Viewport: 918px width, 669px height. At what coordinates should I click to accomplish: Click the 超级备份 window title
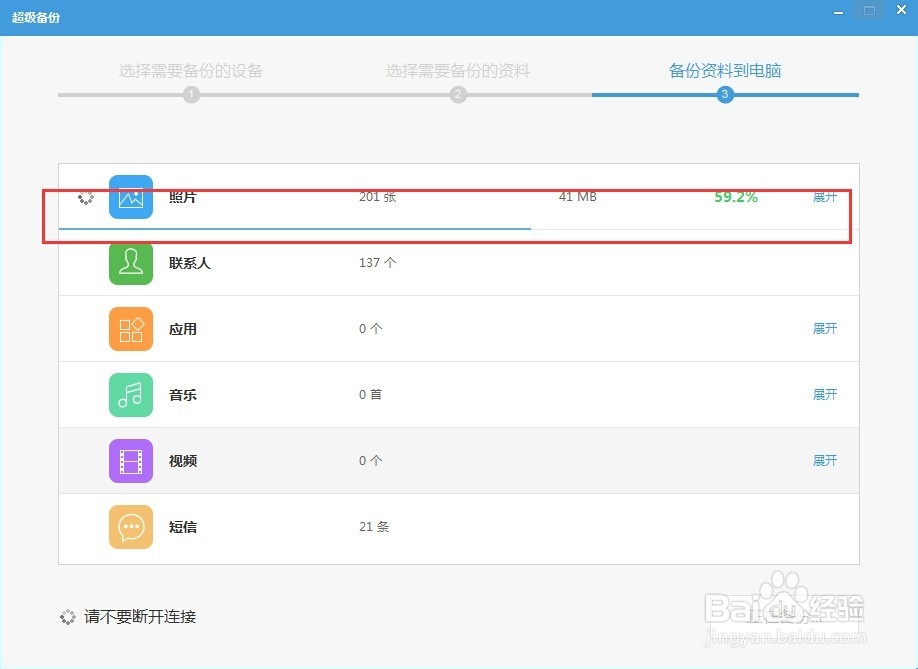pyautogui.click(x=36, y=18)
